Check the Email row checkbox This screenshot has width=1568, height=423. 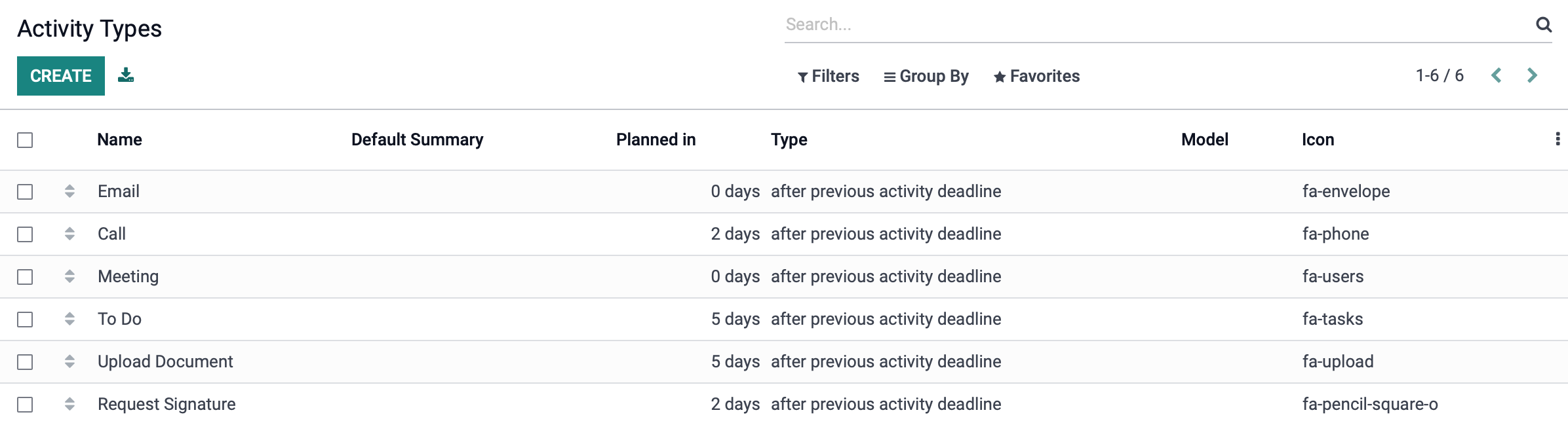click(x=25, y=192)
